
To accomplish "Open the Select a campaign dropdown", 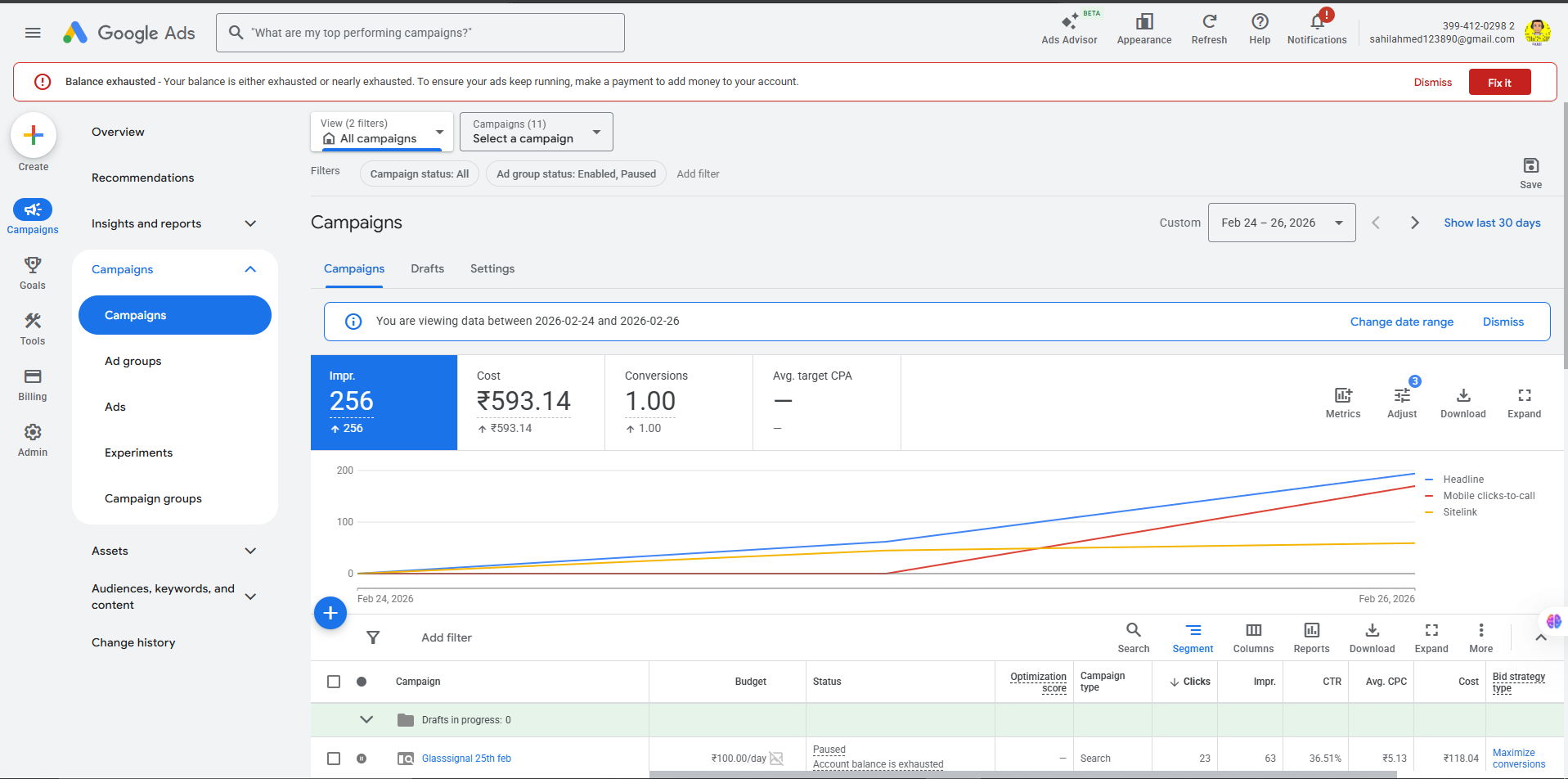I will pyautogui.click(x=536, y=132).
